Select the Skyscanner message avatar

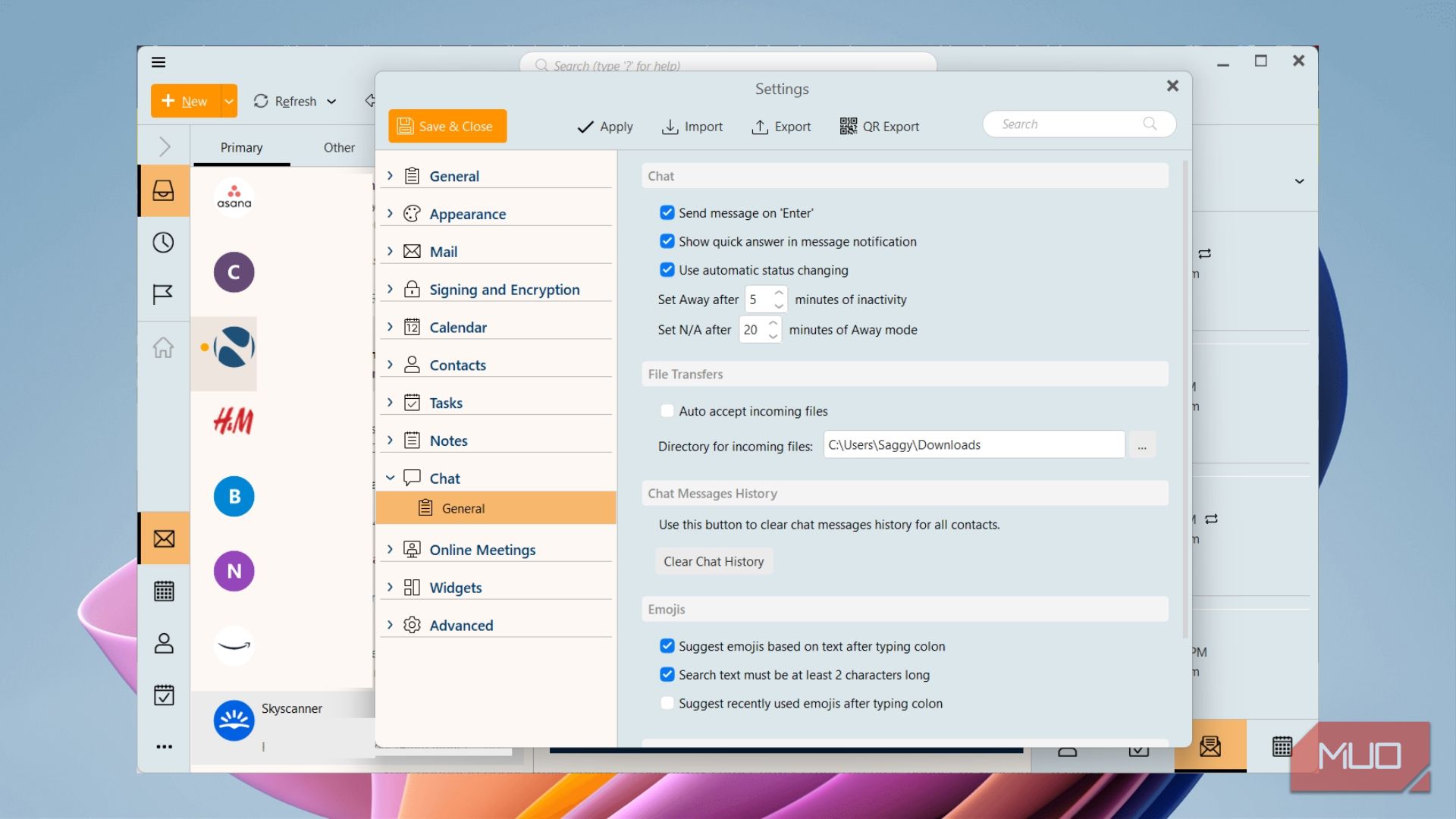coord(234,720)
